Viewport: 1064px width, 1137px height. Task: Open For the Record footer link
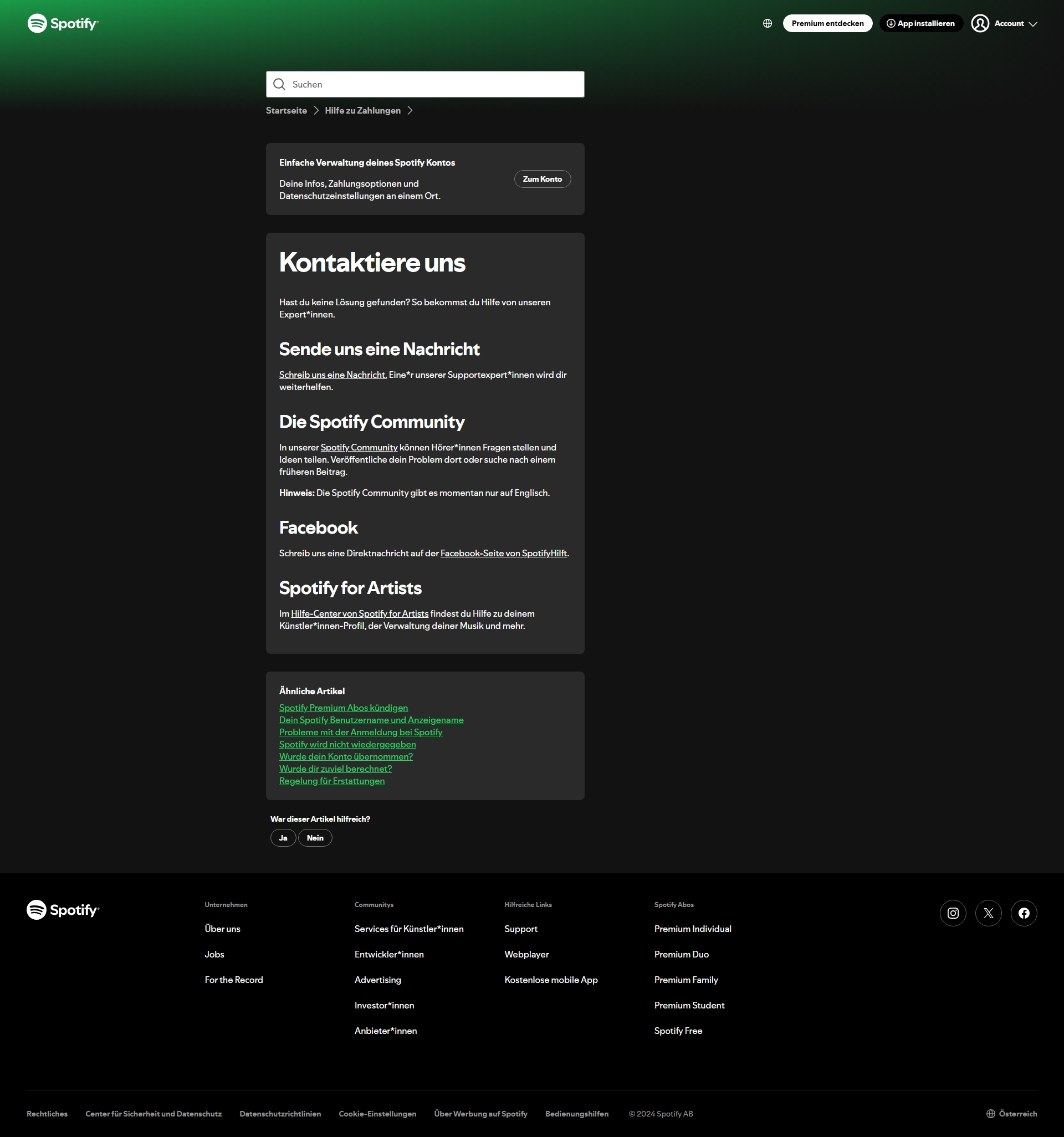[x=234, y=980]
